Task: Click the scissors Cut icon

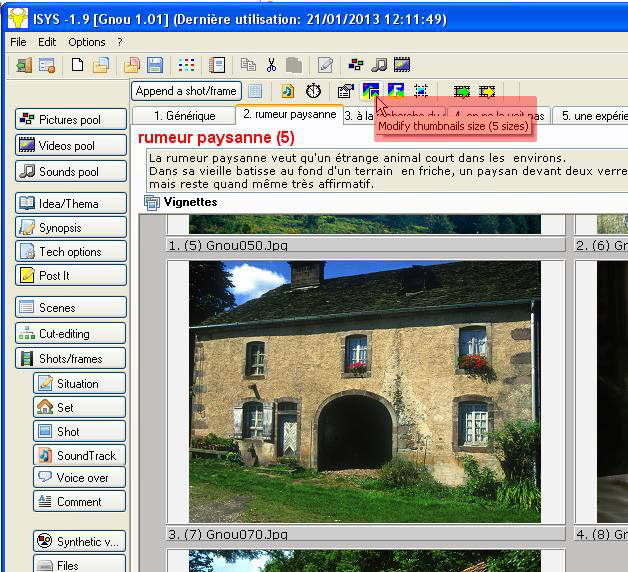Action: pyautogui.click(x=272, y=65)
